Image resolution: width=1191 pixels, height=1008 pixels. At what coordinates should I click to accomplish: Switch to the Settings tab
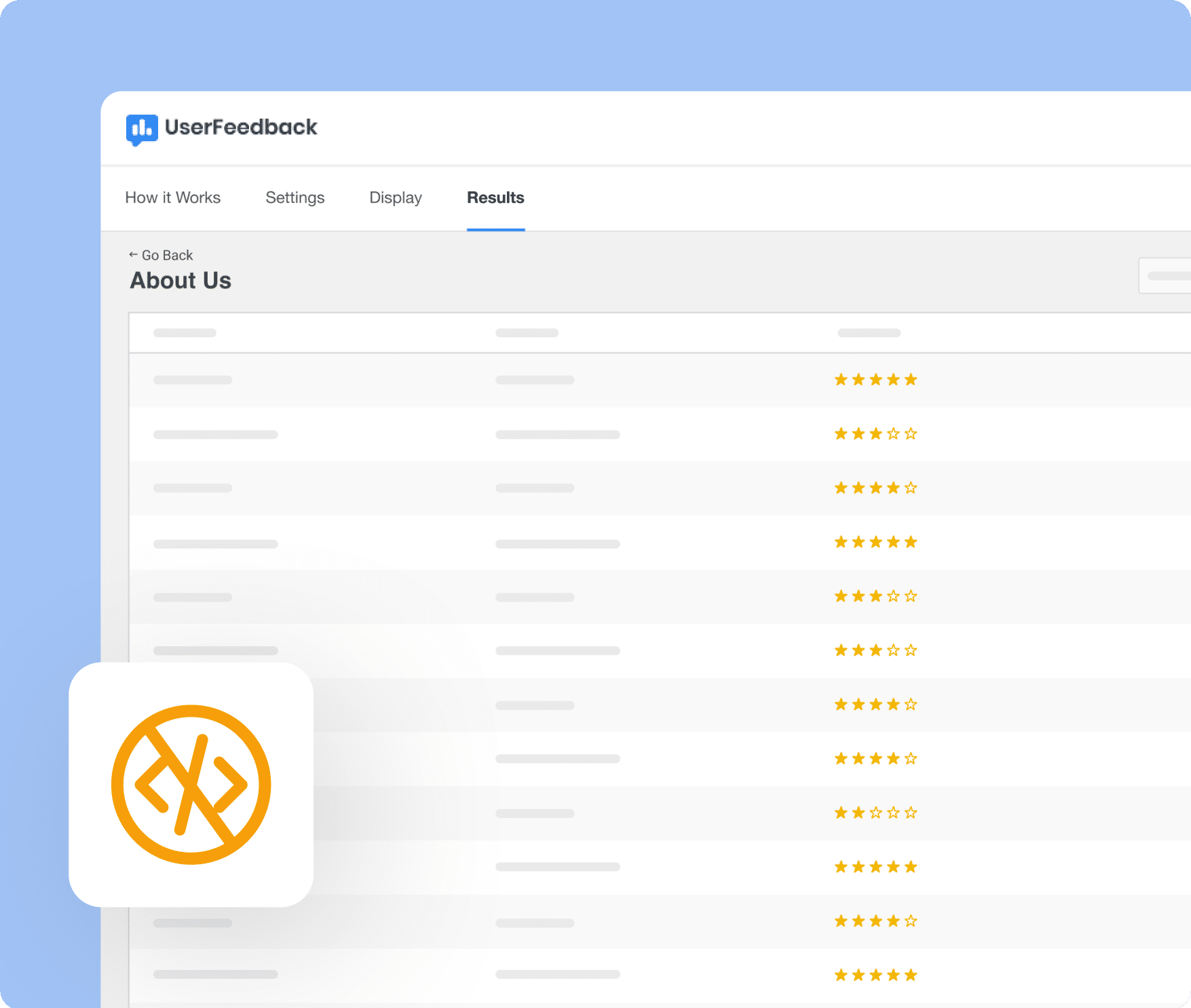pos(295,198)
